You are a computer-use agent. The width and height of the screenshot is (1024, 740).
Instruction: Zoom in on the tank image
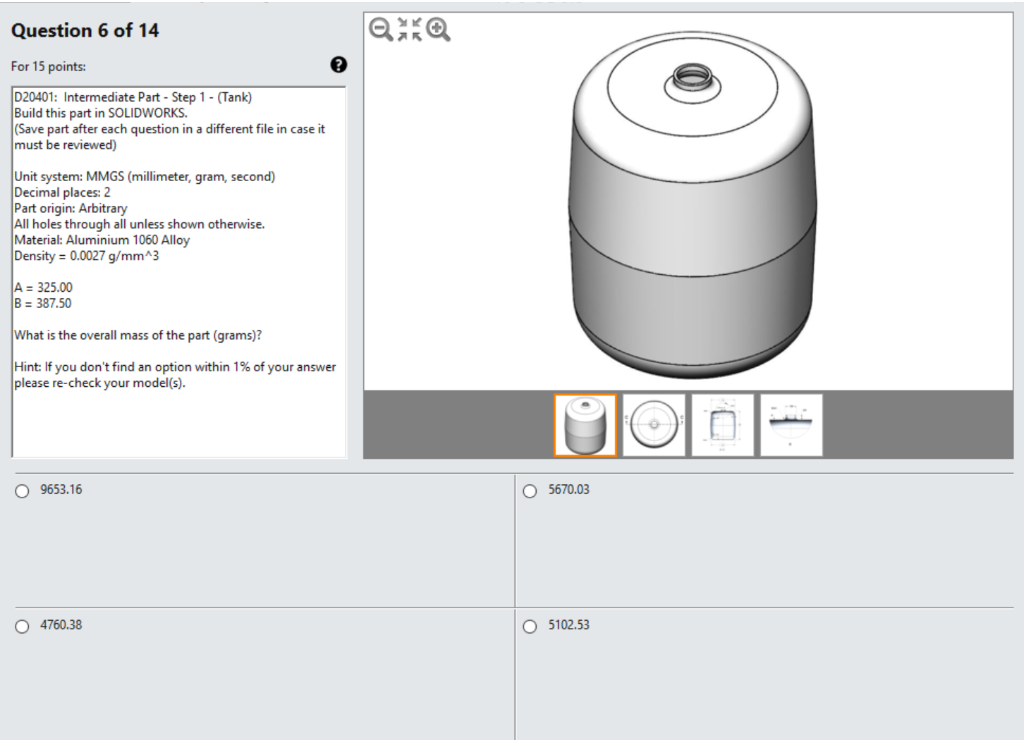click(438, 29)
